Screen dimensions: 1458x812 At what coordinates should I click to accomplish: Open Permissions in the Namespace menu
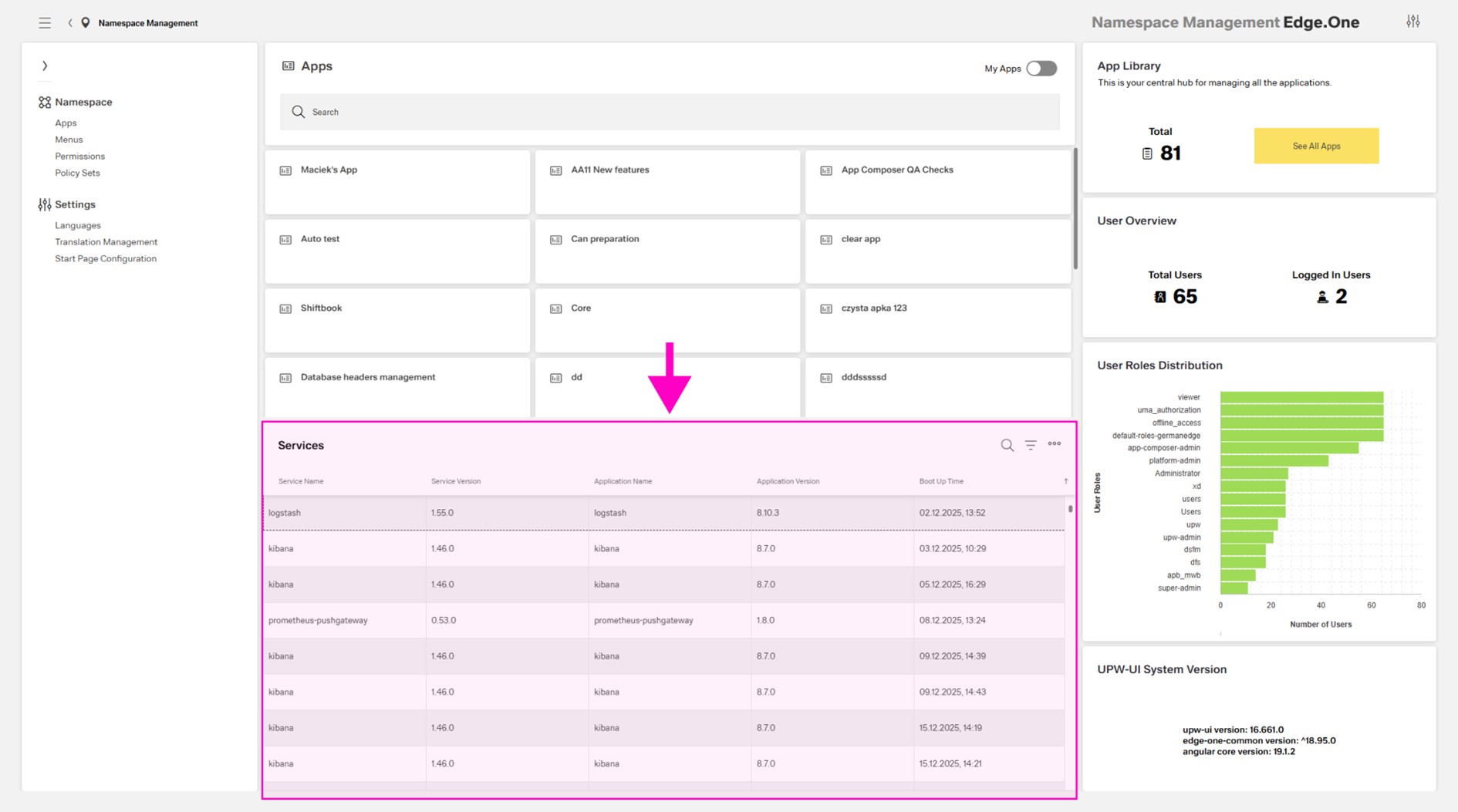(x=79, y=157)
